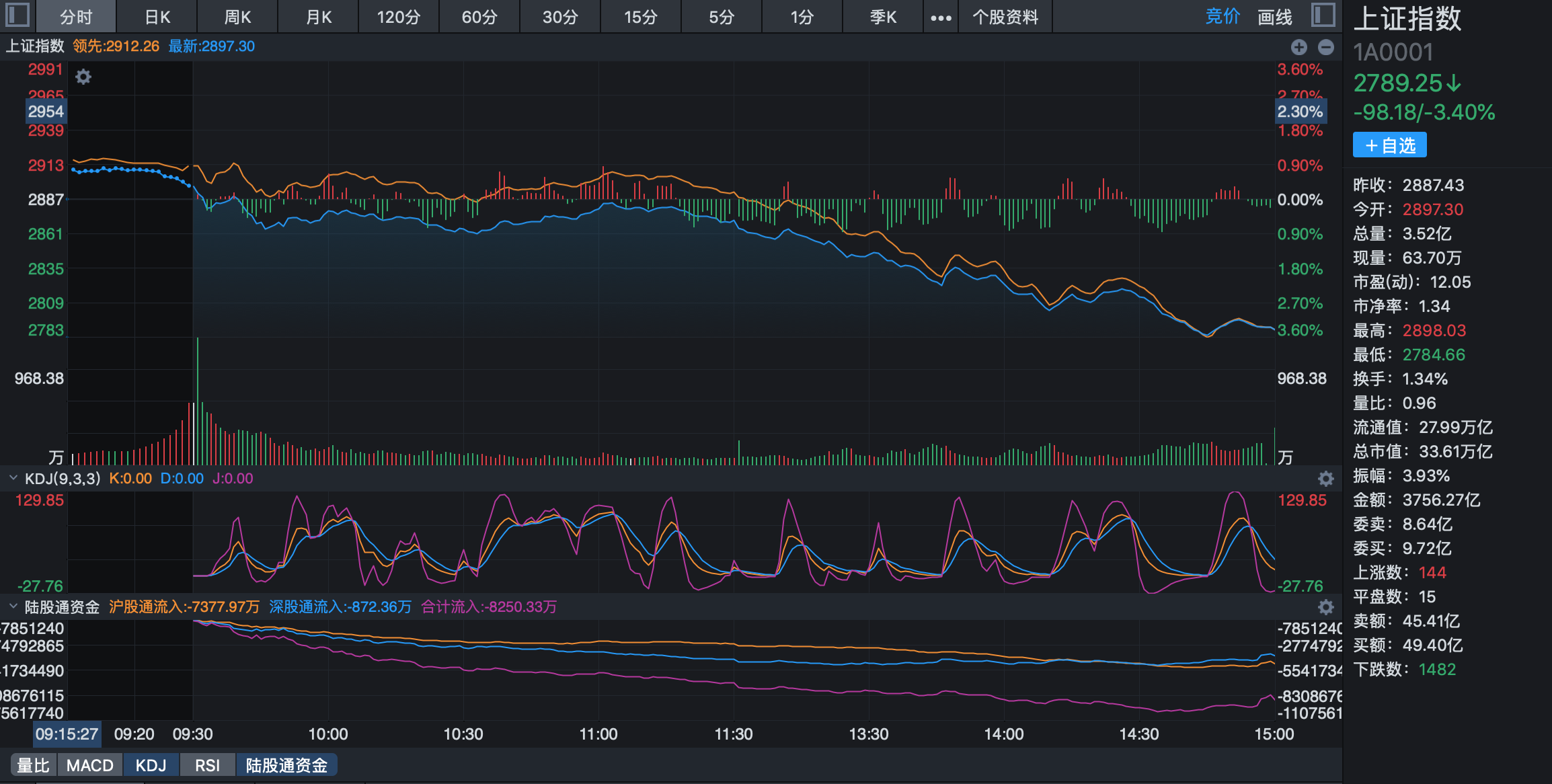Switch to 日K daily chart

157,17
